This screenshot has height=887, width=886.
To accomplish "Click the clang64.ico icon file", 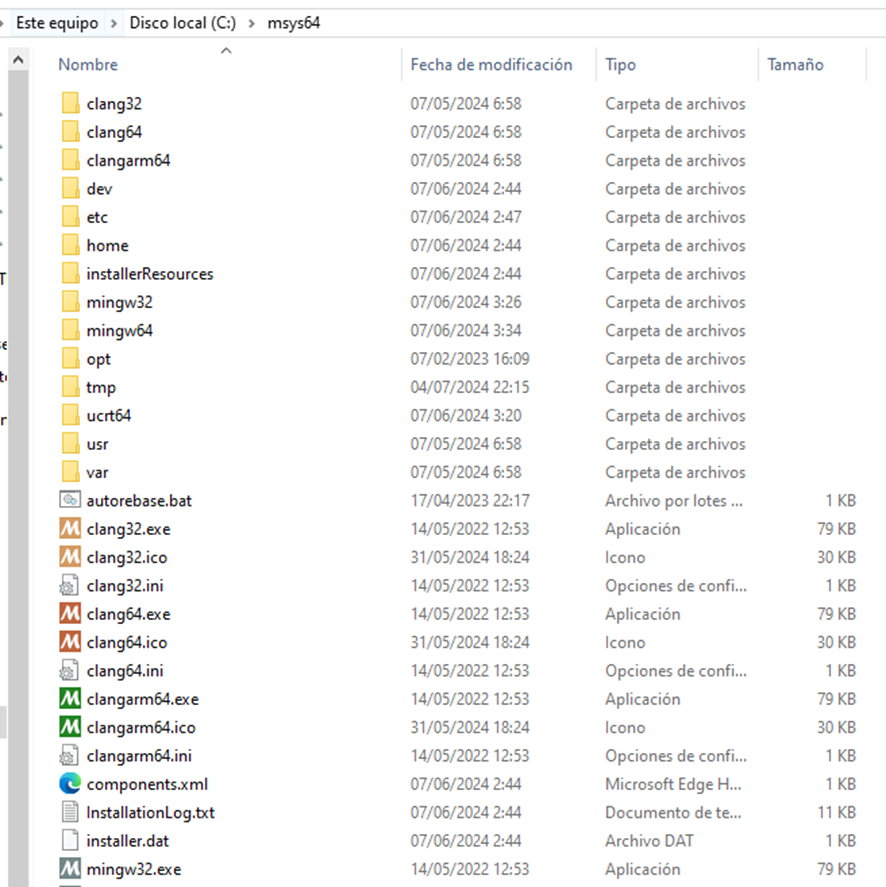I will point(126,642).
